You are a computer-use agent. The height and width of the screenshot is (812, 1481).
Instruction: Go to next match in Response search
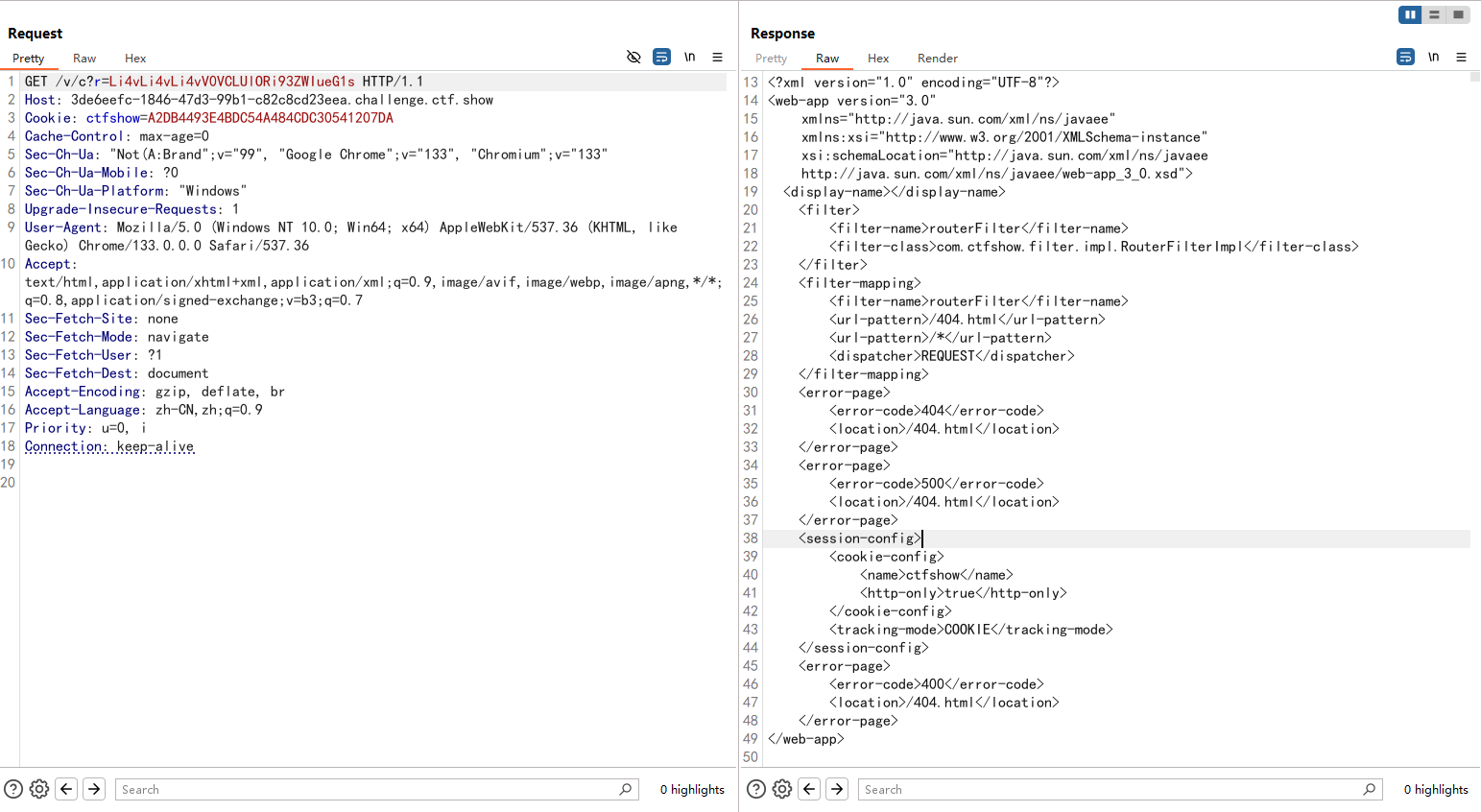pos(837,789)
